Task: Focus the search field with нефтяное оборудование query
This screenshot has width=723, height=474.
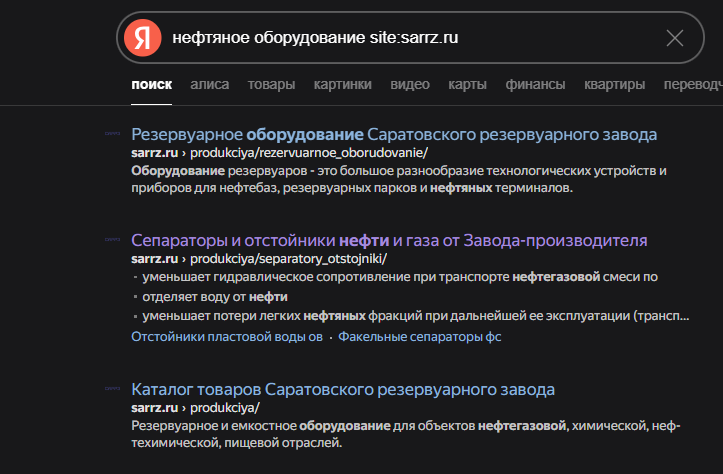Action: pyautogui.click(x=400, y=38)
